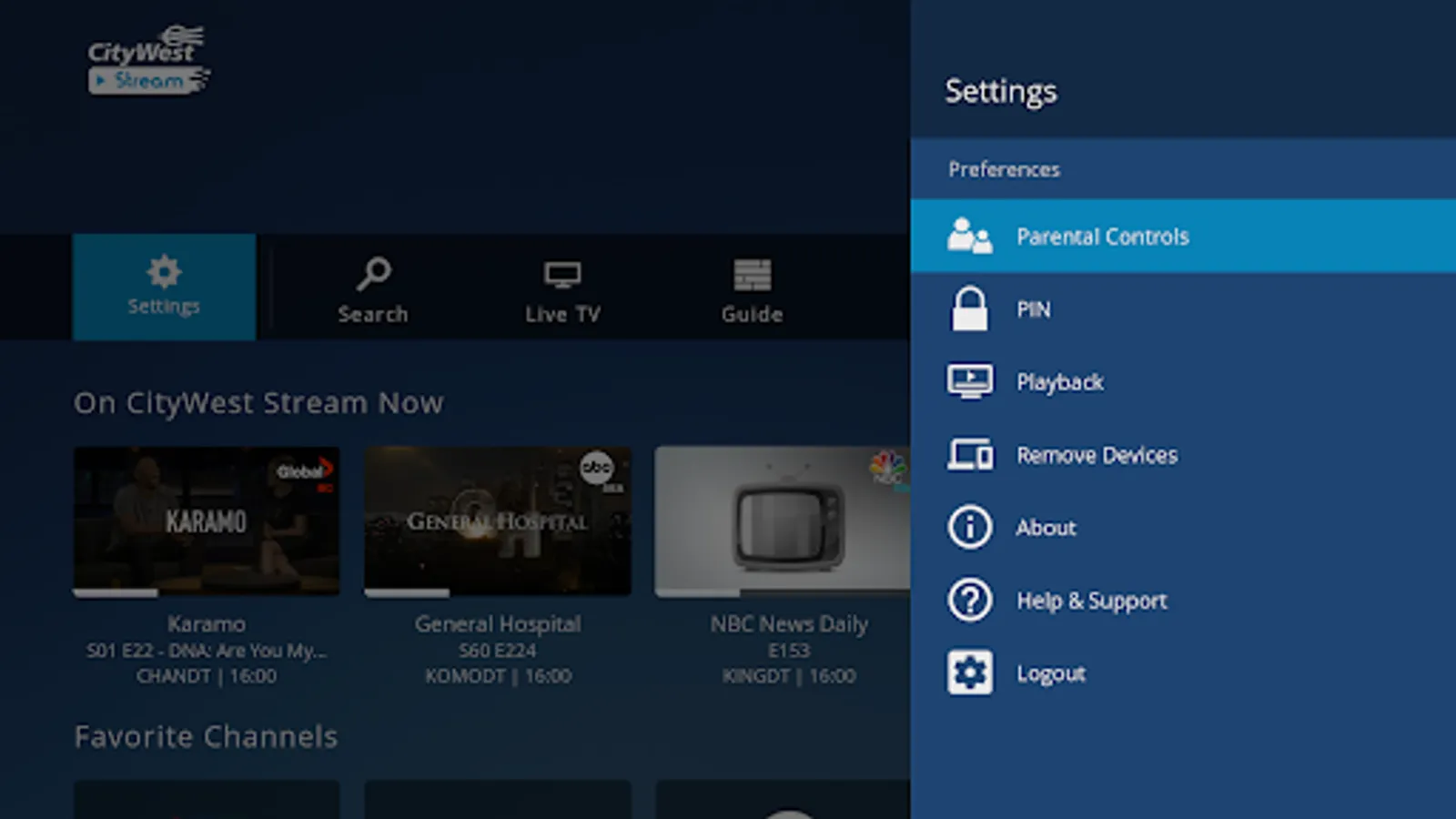Click the NBC peacock logo on thumbnail

pyautogui.click(x=888, y=468)
